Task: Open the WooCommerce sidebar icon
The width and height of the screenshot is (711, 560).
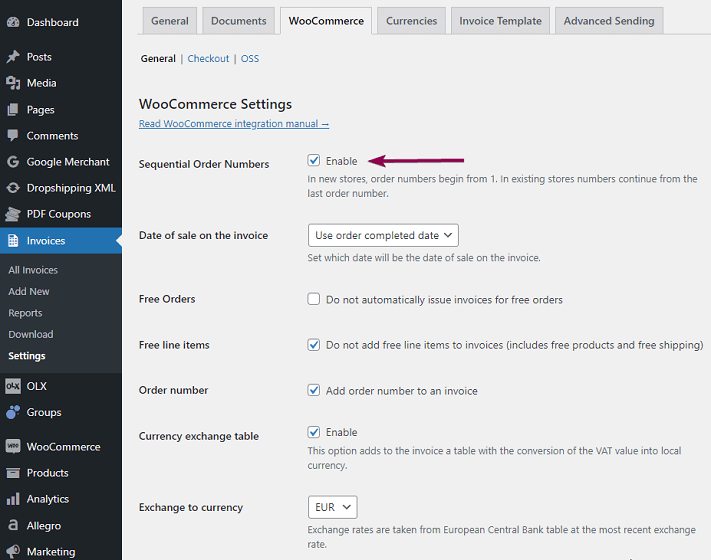Action: click(13, 447)
